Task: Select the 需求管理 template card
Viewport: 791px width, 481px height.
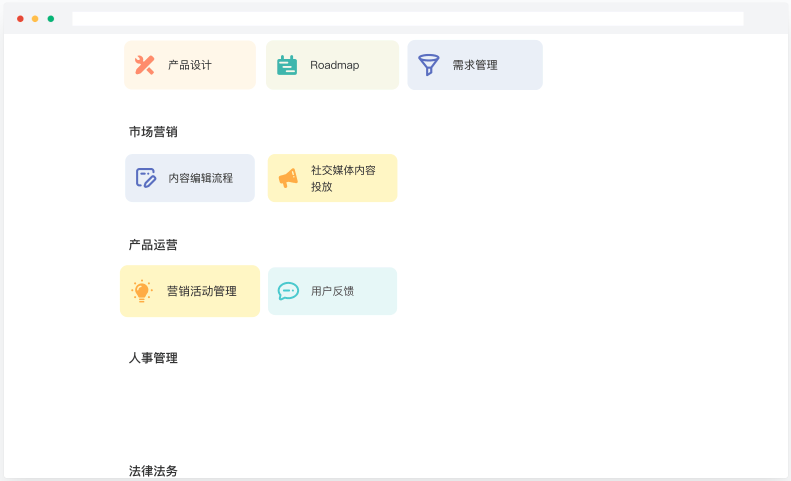Action: click(475, 65)
